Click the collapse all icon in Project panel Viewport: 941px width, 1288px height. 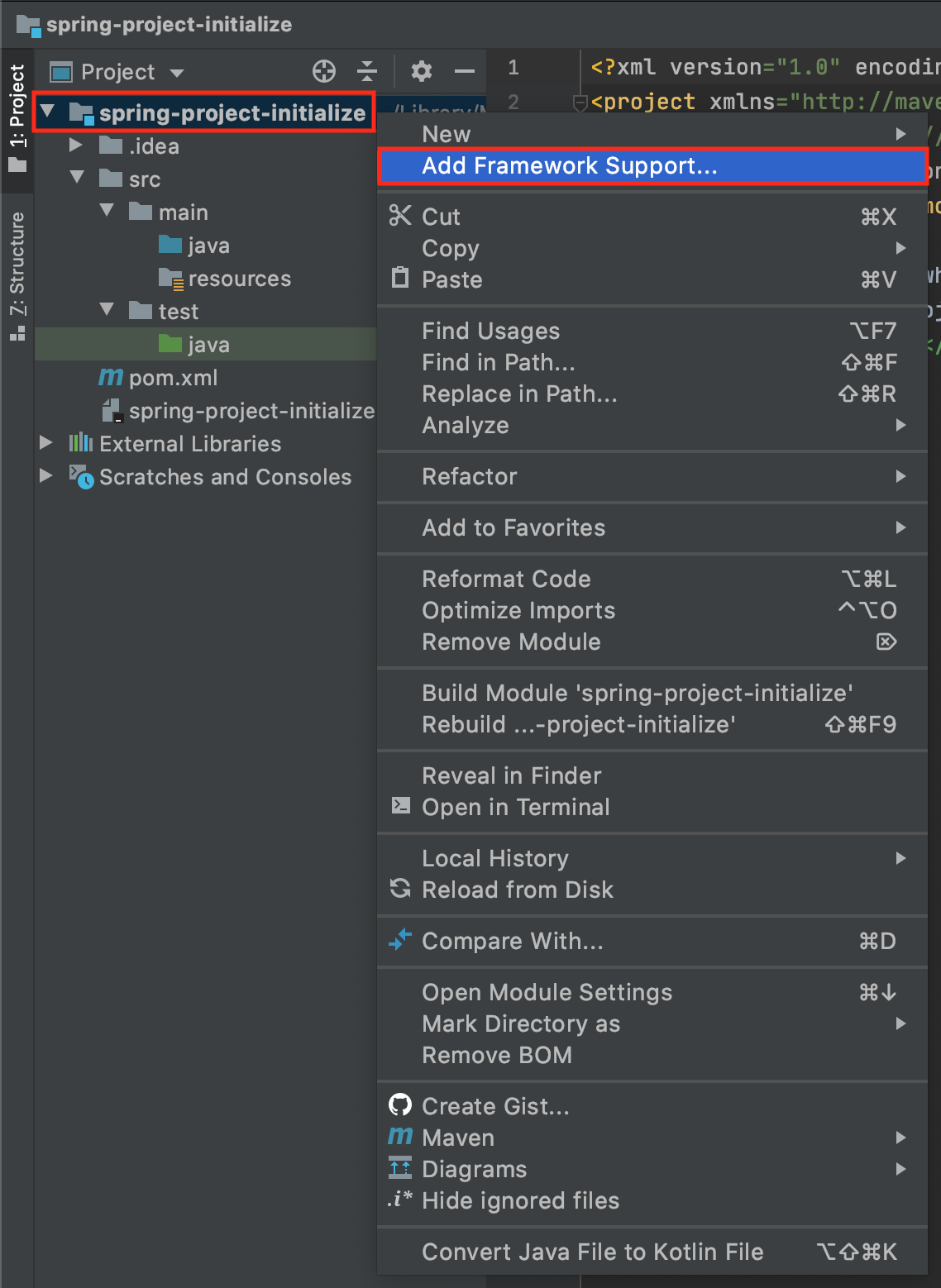(367, 71)
